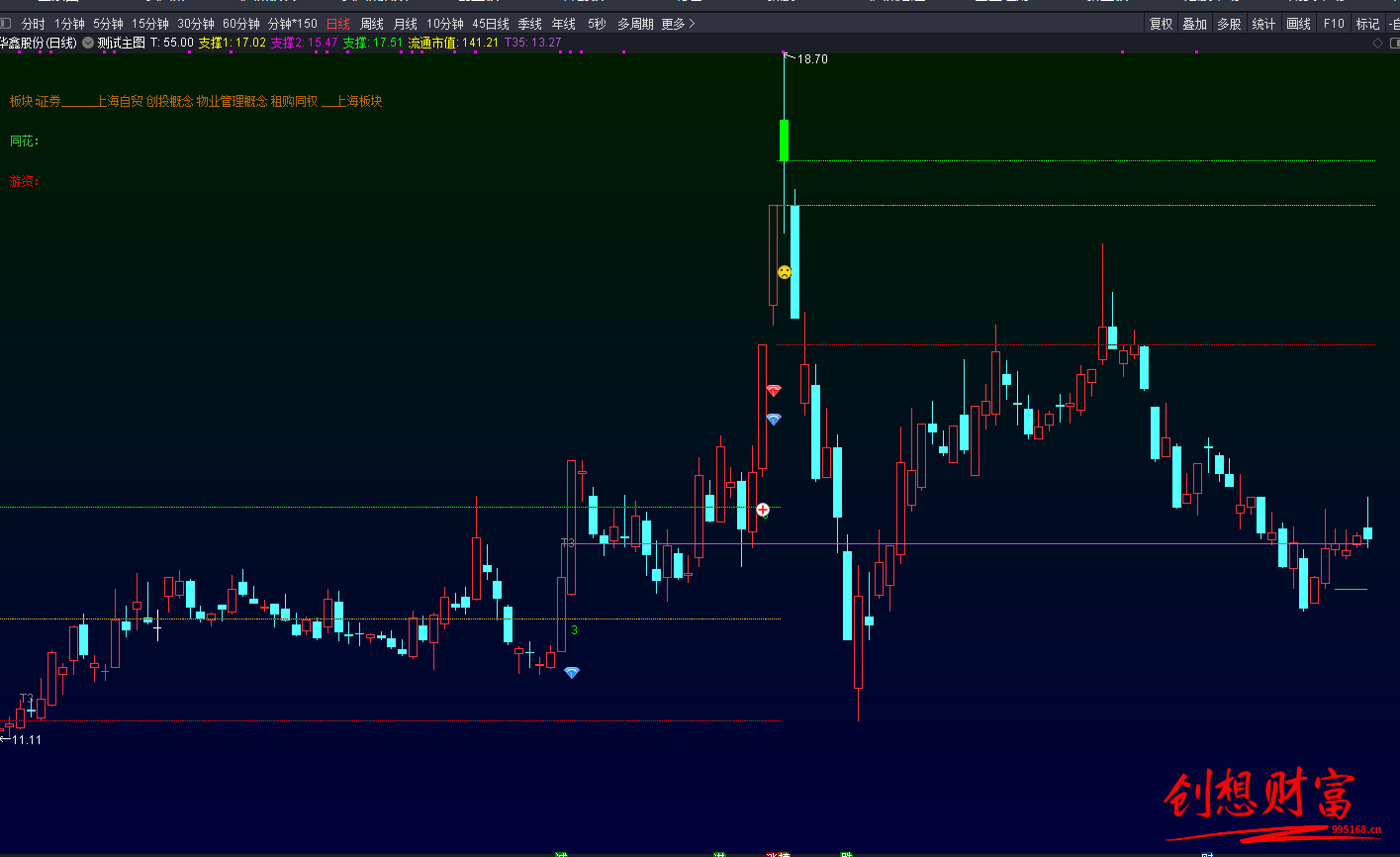Select the 分钟*150 period tab
The image size is (1400, 857).
click(x=293, y=24)
